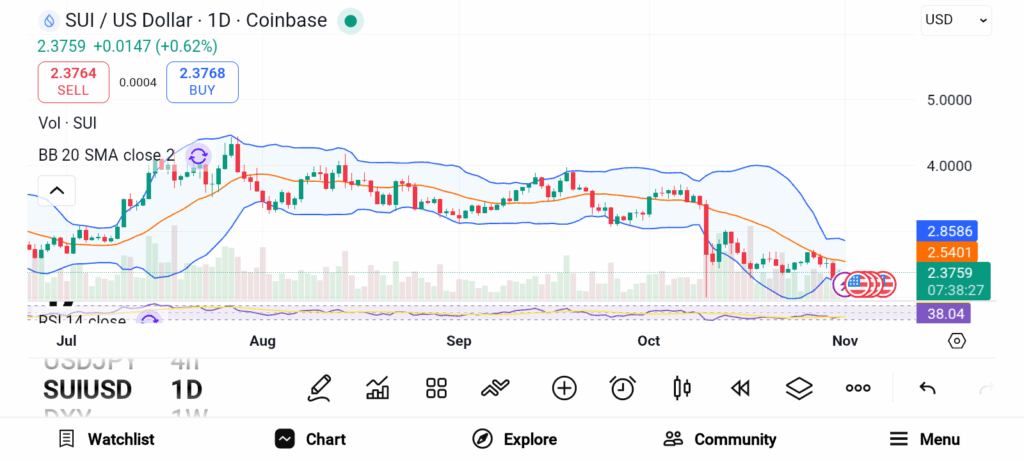Collapse the indicator legend chevron
This screenshot has width=1024, height=461.
[57, 190]
